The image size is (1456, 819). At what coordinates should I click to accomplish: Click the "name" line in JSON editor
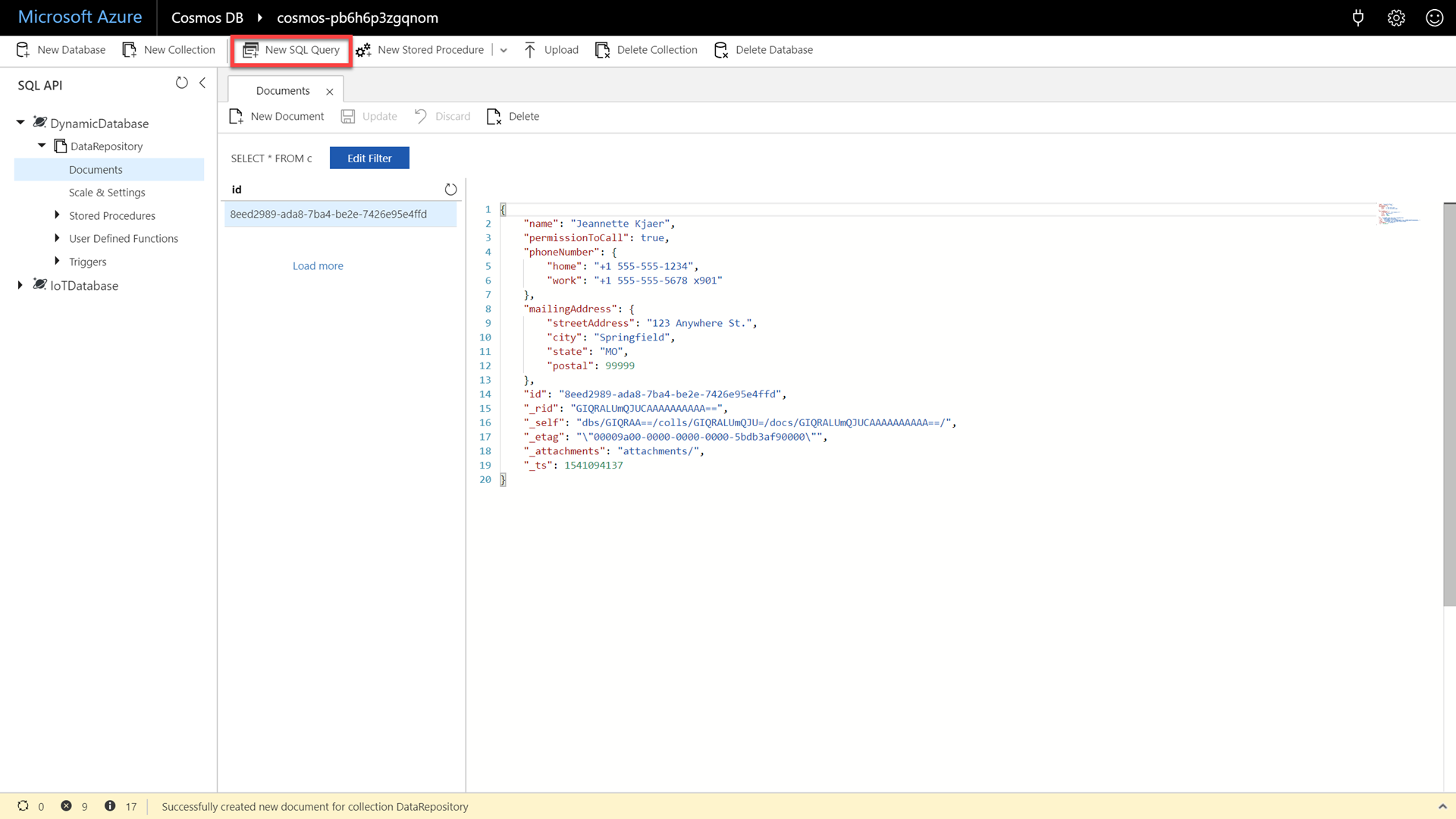click(x=598, y=224)
